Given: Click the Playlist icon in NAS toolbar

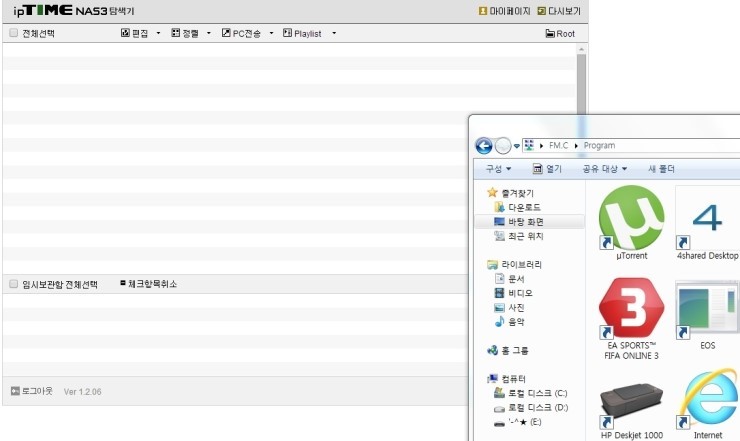Looking at the screenshot, I should click(287, 33).
